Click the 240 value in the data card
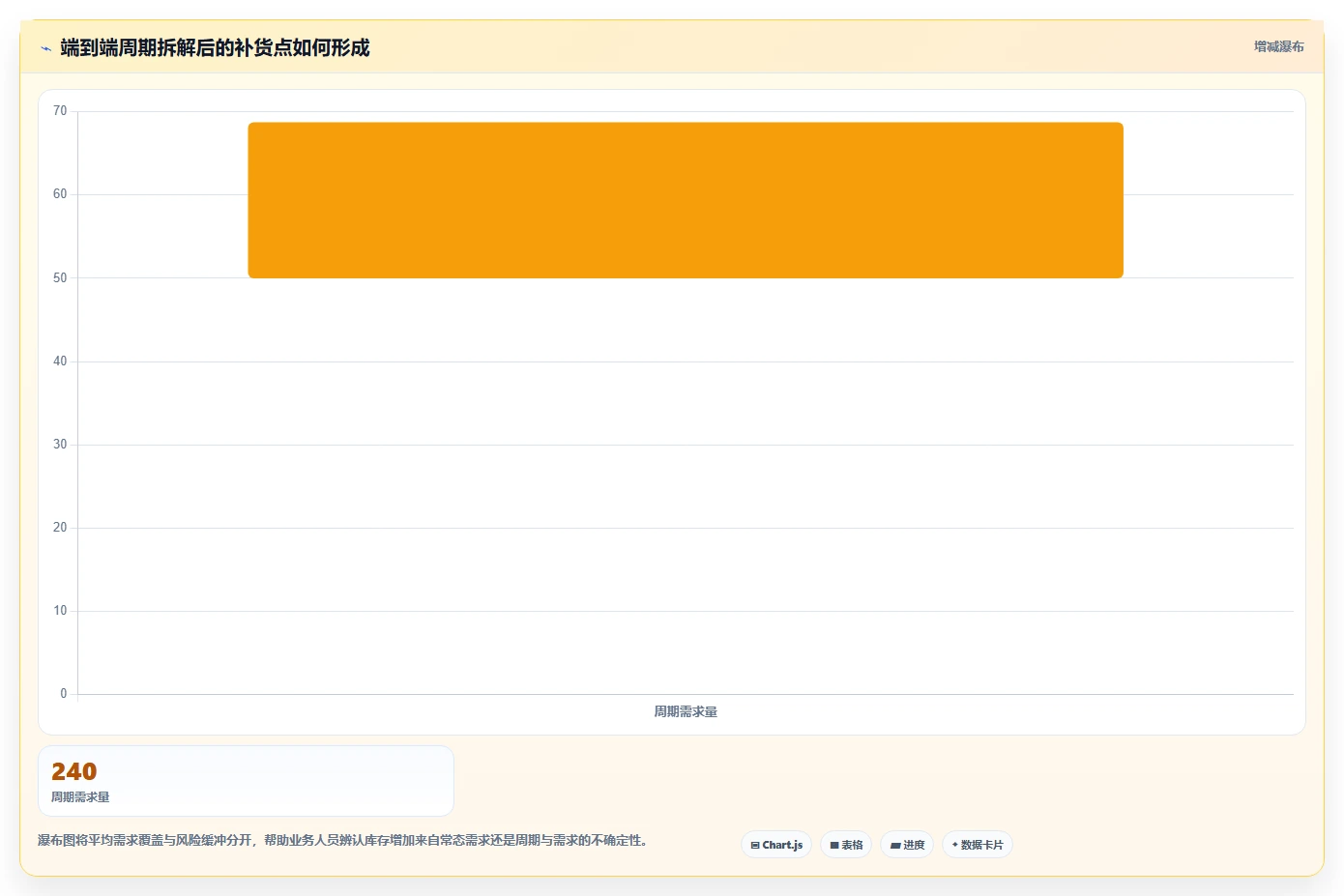This screenshot has height=896, width=1344. [x=74, y=771]
